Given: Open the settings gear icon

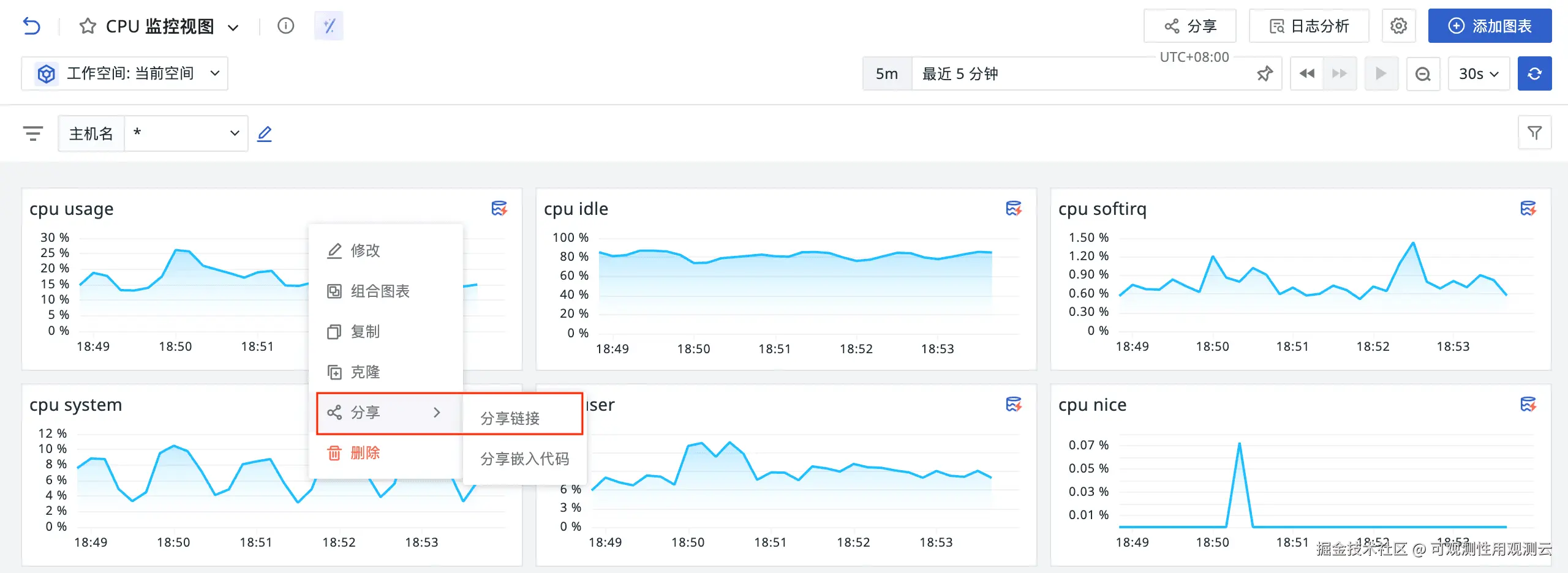Looking at the screenshot, I should (x=1398, y=26).
